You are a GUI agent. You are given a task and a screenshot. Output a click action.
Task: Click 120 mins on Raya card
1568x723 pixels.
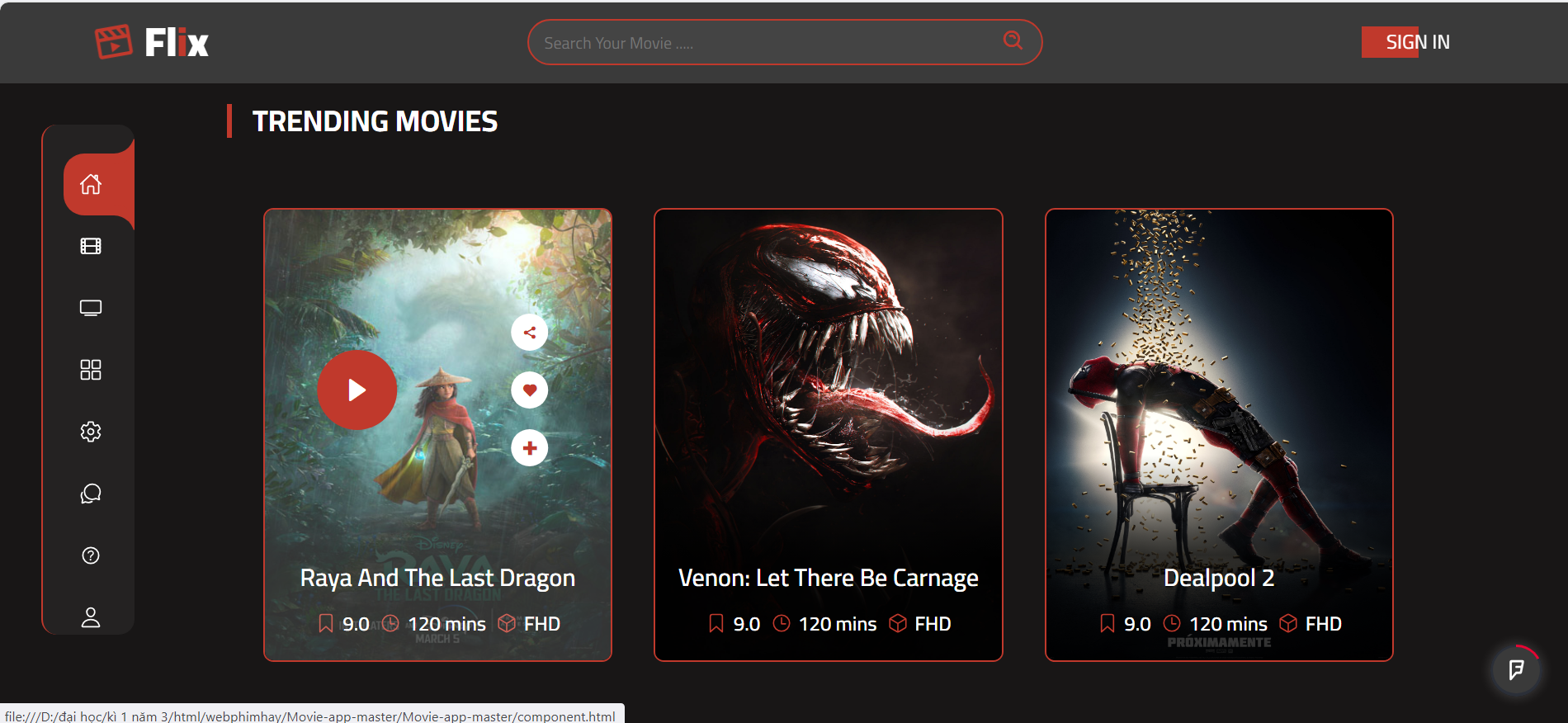(446, 624)
